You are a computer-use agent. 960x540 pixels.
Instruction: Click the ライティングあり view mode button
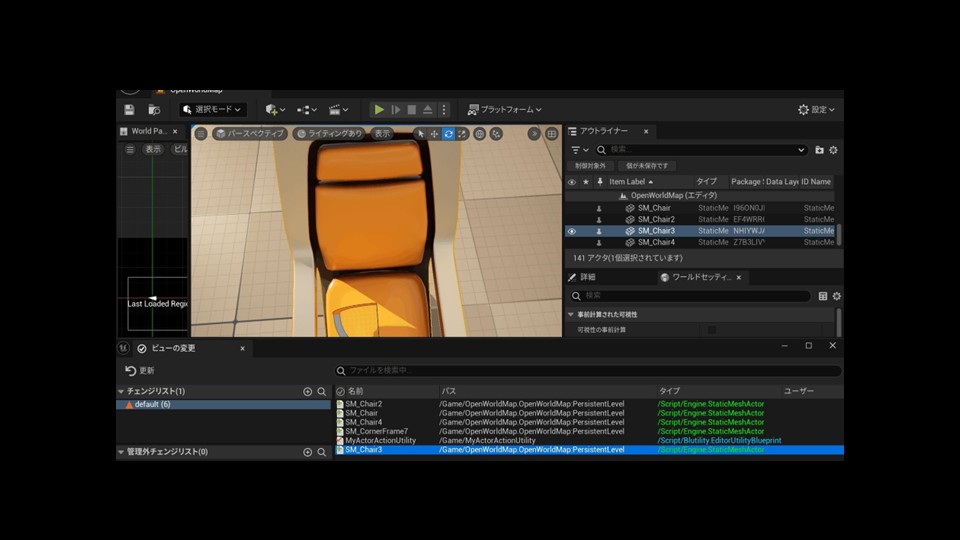pos(329,134)
